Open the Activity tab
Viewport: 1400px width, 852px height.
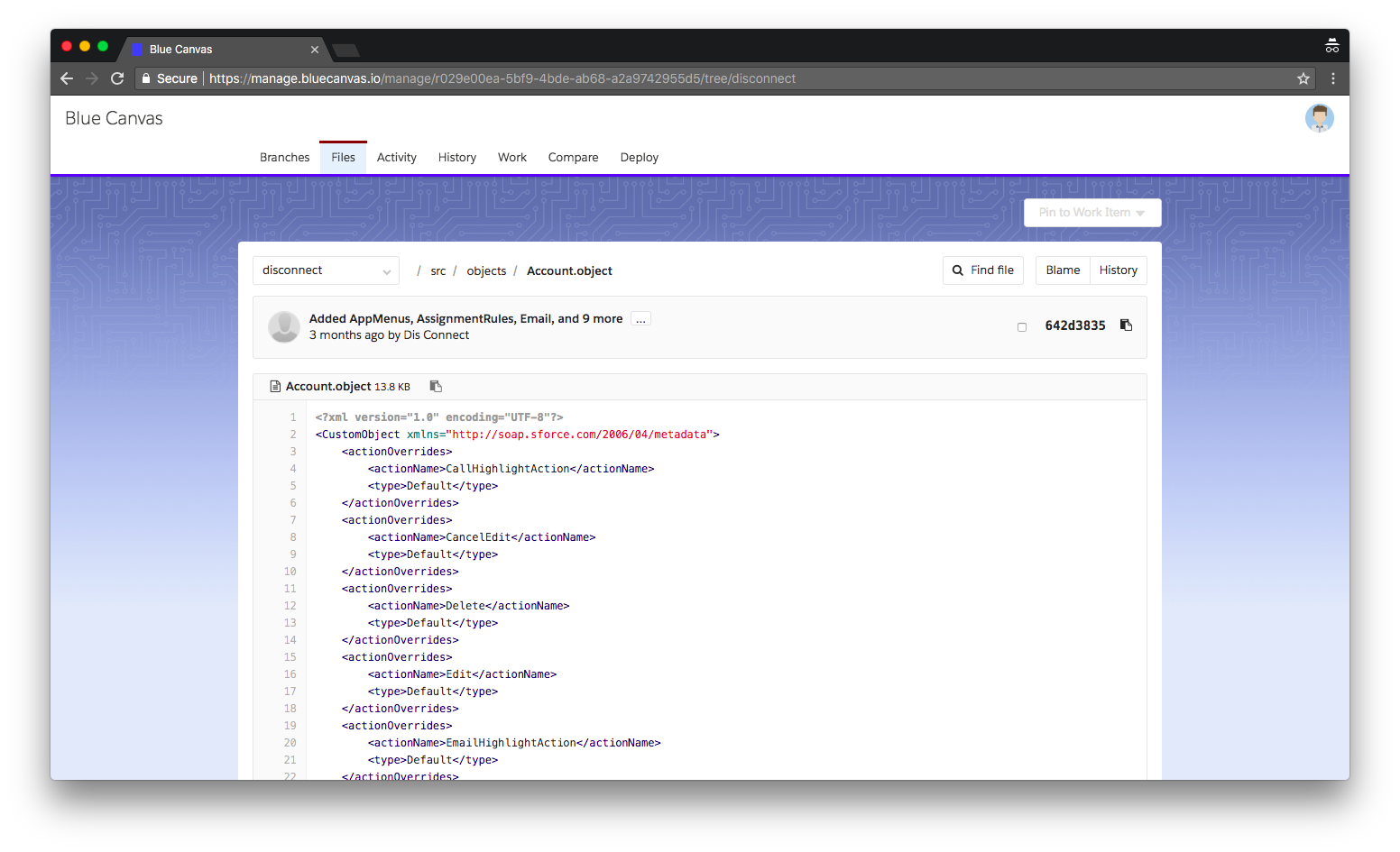tap(397, 157)
